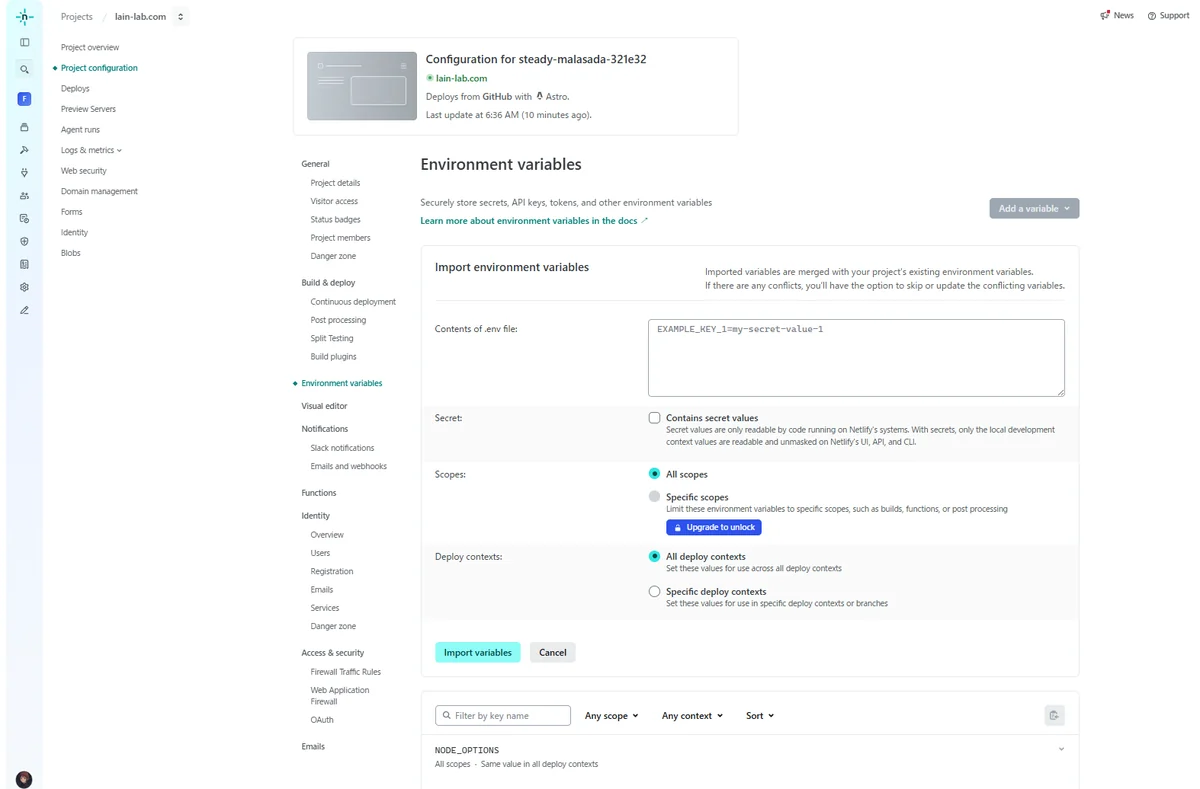The width and height of the screenshot is (1200, 789).
Task: Go to Domain management page
Action: [99, 191]
